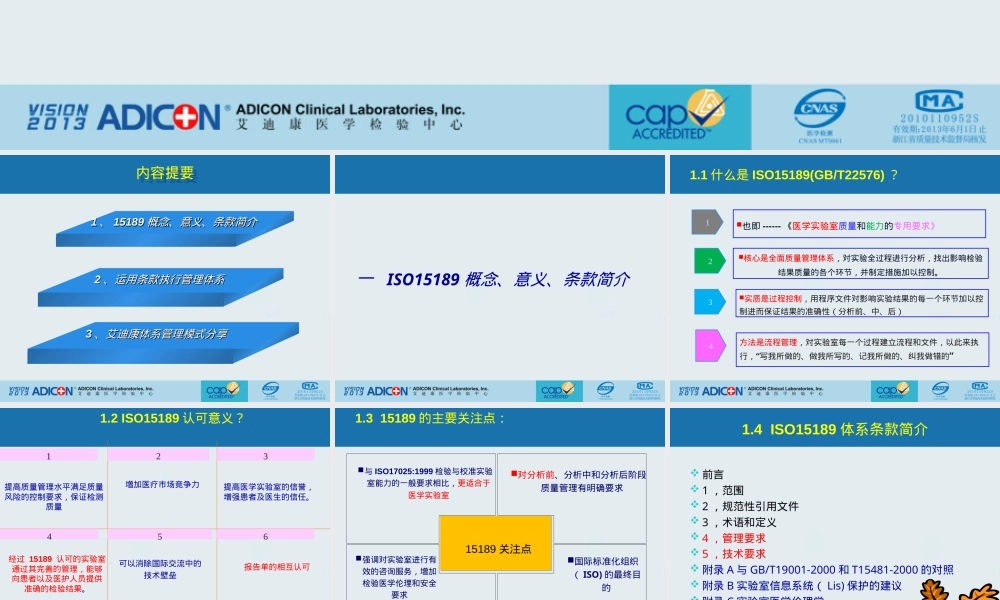Click the heading '一 ISO15189 概念、意义、条款简介'
Viewport: 1000px width, 600px height.
pyautogui.click(x=494, y=279)
